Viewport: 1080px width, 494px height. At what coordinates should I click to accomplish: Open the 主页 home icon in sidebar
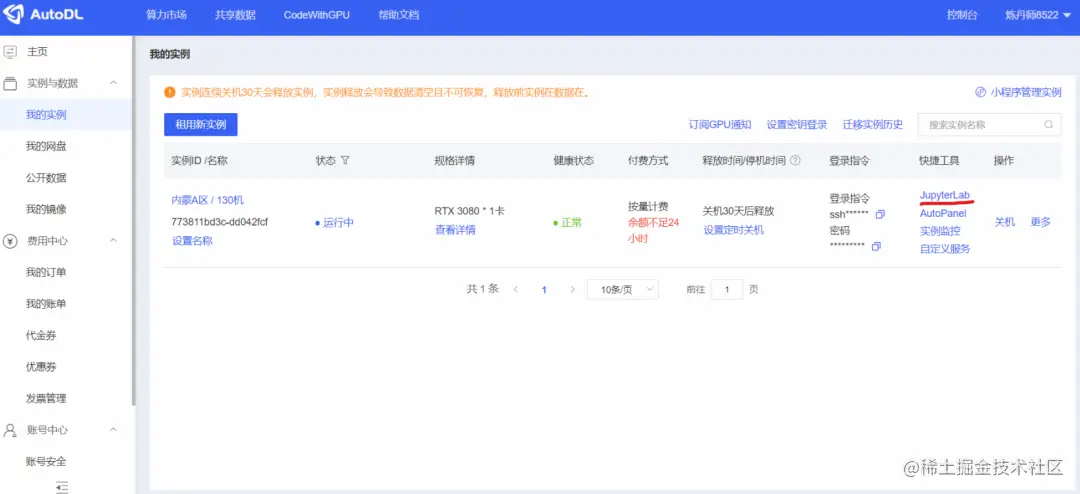tap(10, 52)
